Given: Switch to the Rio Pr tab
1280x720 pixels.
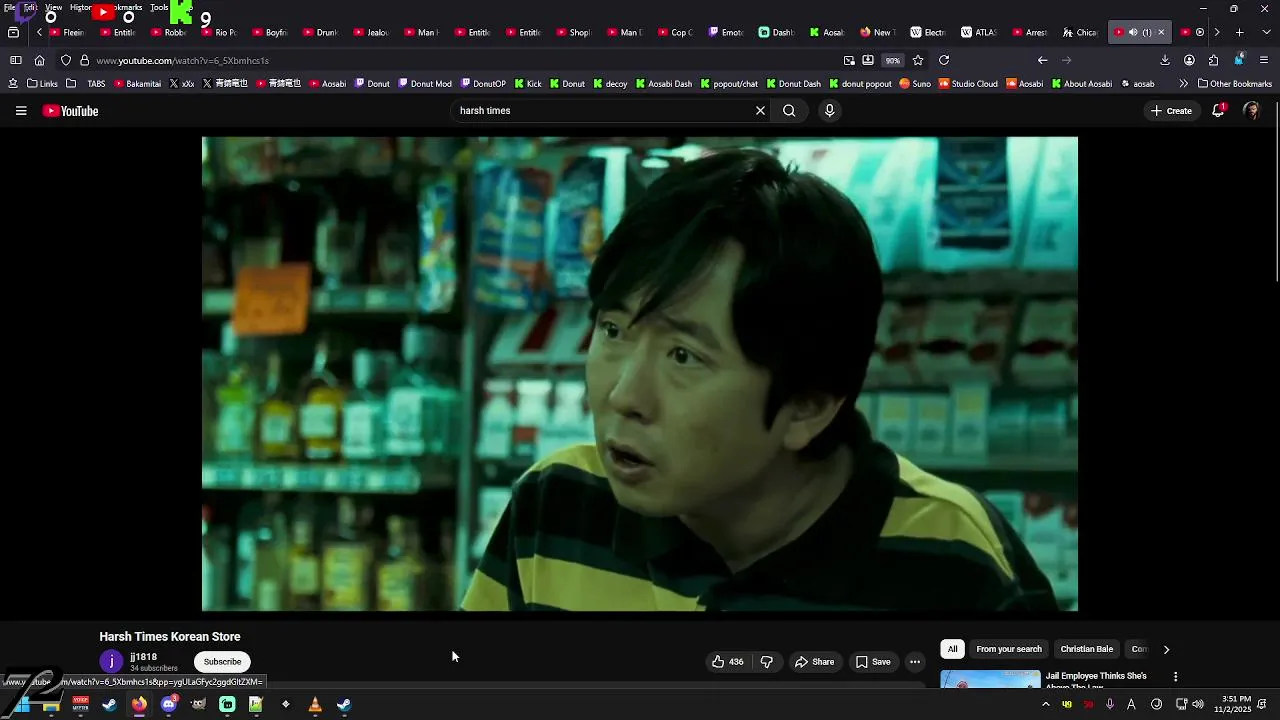Looking at the screenshot, I should [x=218, y=32].
